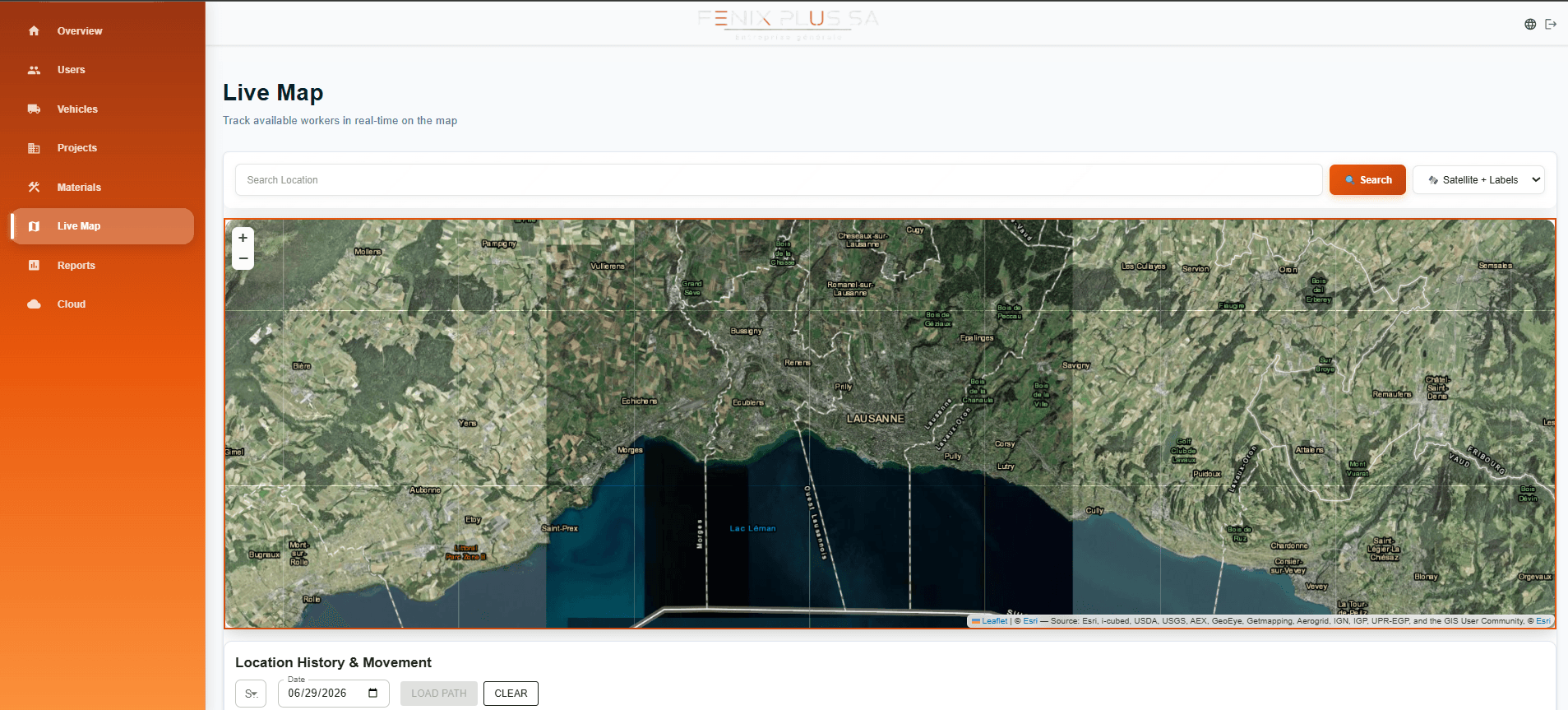The width and height of the screenshot is (1568, 710).
Task: Focus the Search Location input field
Action: pyautogui.click(x=779, y=180)
